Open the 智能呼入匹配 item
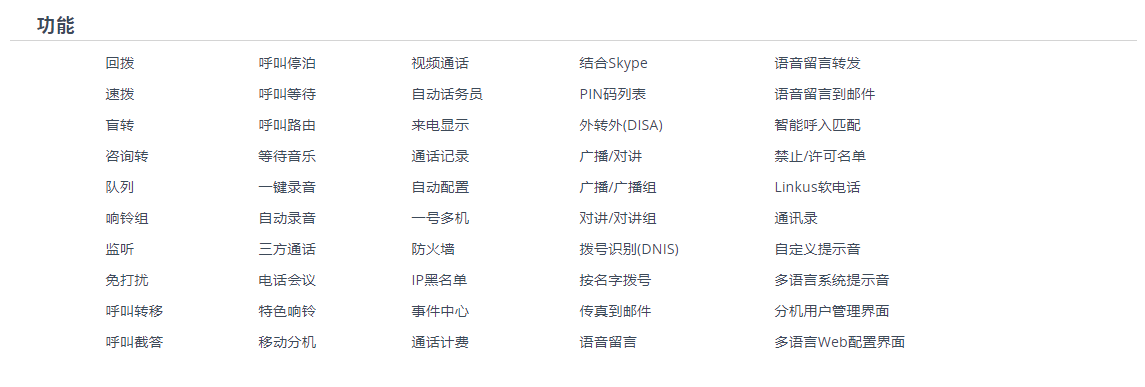Viewport: 1145px width, 387px height. click(818, 126)
